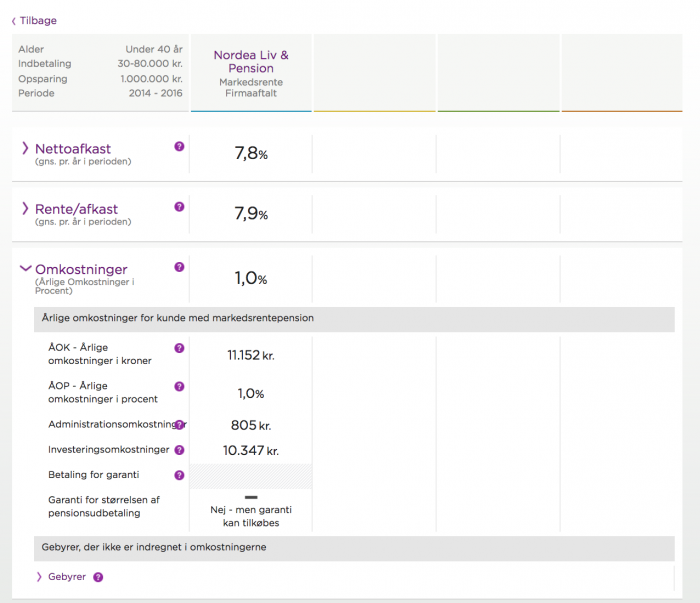Click the '2014 - 2016' Periode value
This screenshot has height=603, width=700.
click(x=156, y=93)
